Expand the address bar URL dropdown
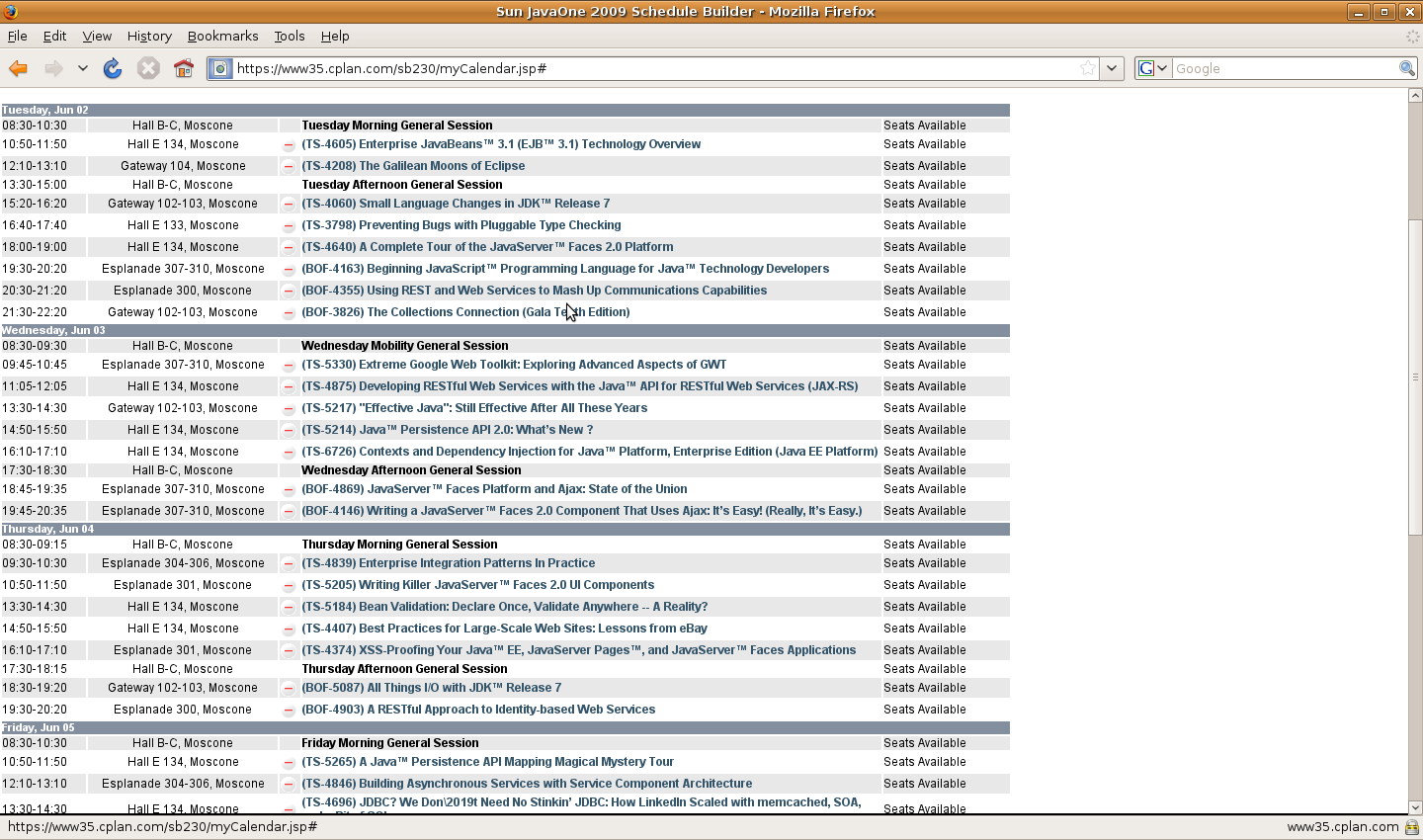The image size is (1423, 840). 1112,68
